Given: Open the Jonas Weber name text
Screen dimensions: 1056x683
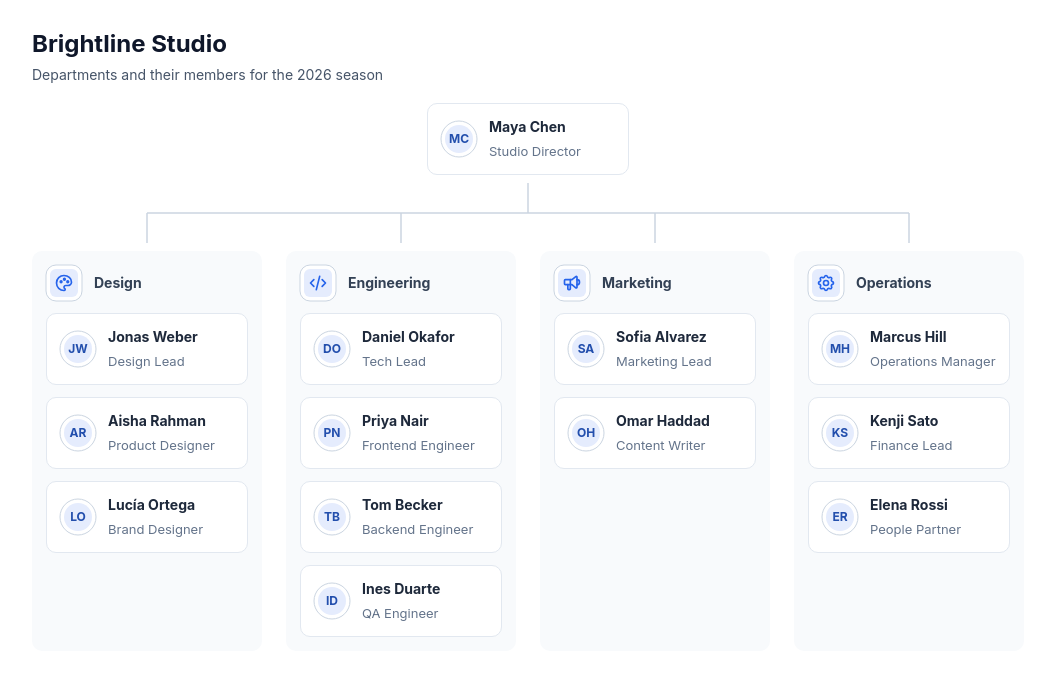Looking at the screenshot, I should [153, 337].
